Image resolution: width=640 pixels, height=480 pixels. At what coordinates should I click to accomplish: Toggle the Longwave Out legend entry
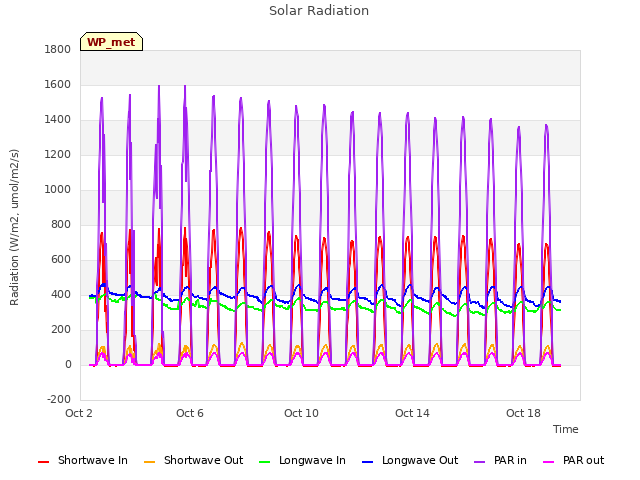(410, 460)
